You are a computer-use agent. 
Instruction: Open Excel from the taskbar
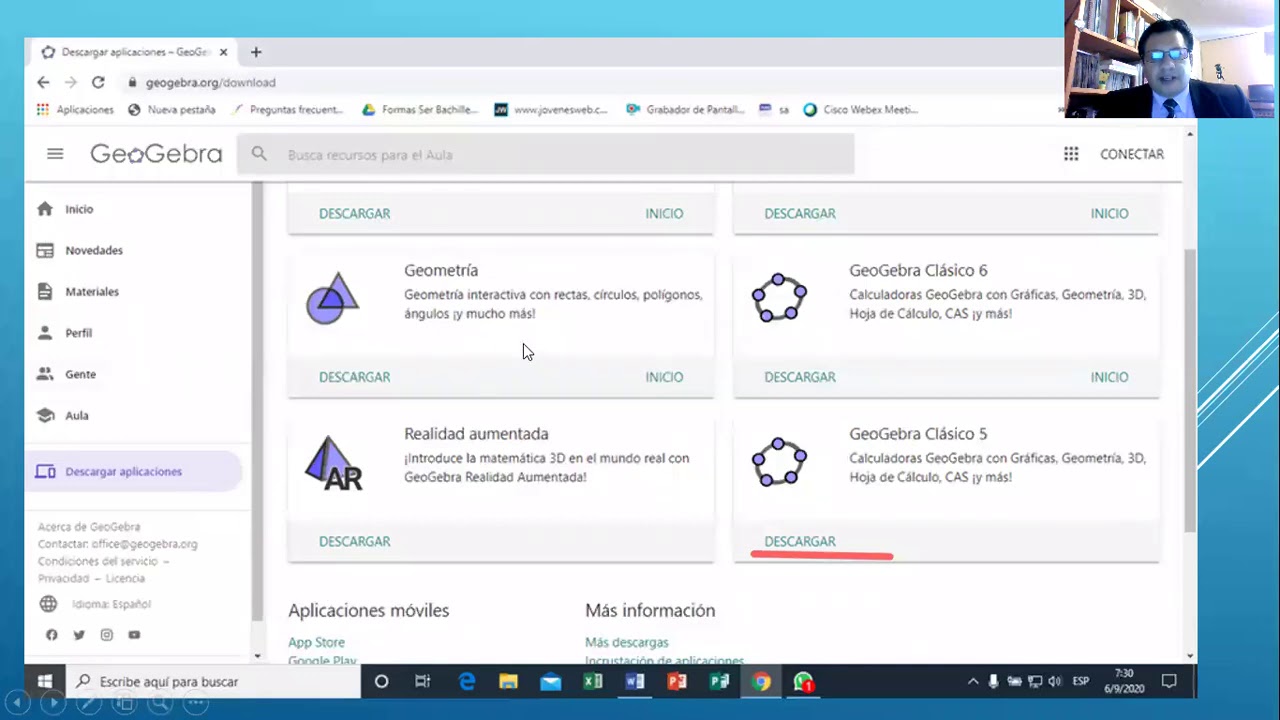click(x=593, y=682)
